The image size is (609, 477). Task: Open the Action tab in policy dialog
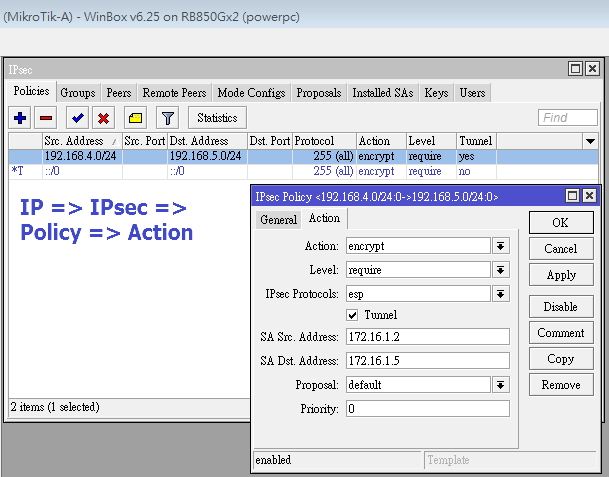[x=324, y=218]
